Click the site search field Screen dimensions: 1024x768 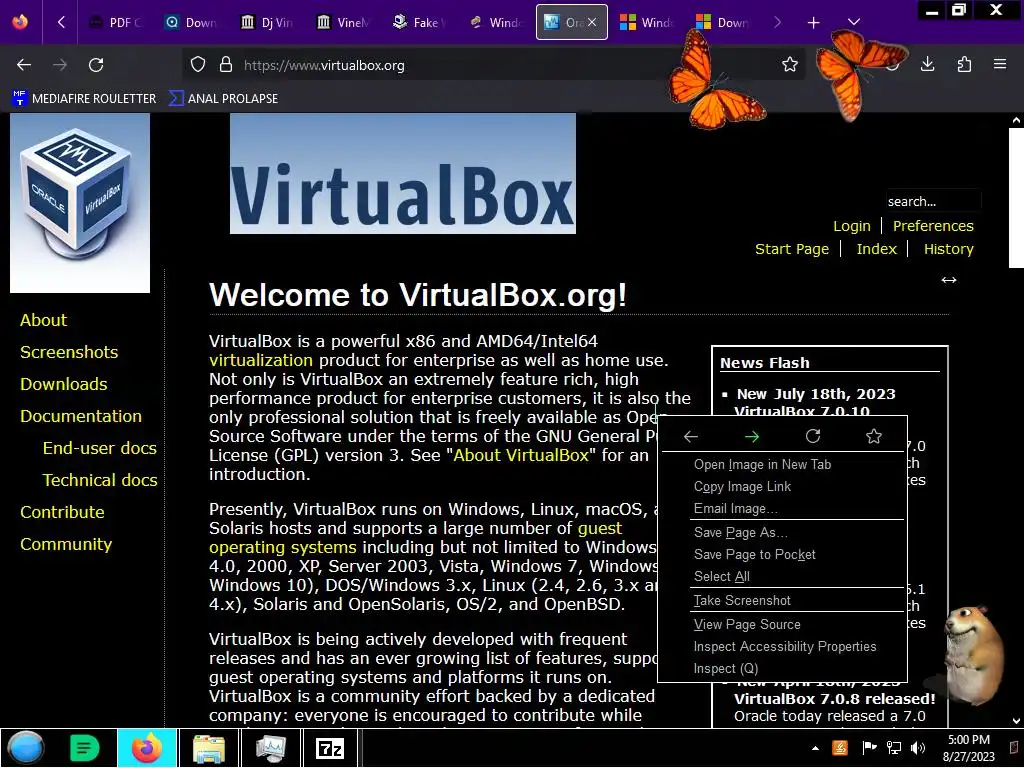point(933,201)
